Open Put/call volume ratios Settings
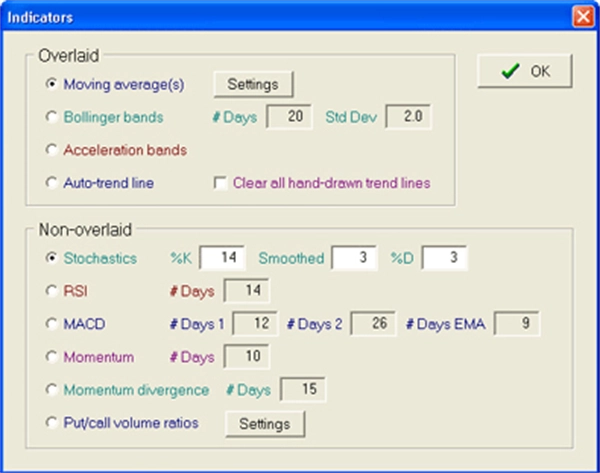This screenshot has width=600, height=473. [265, 423]
